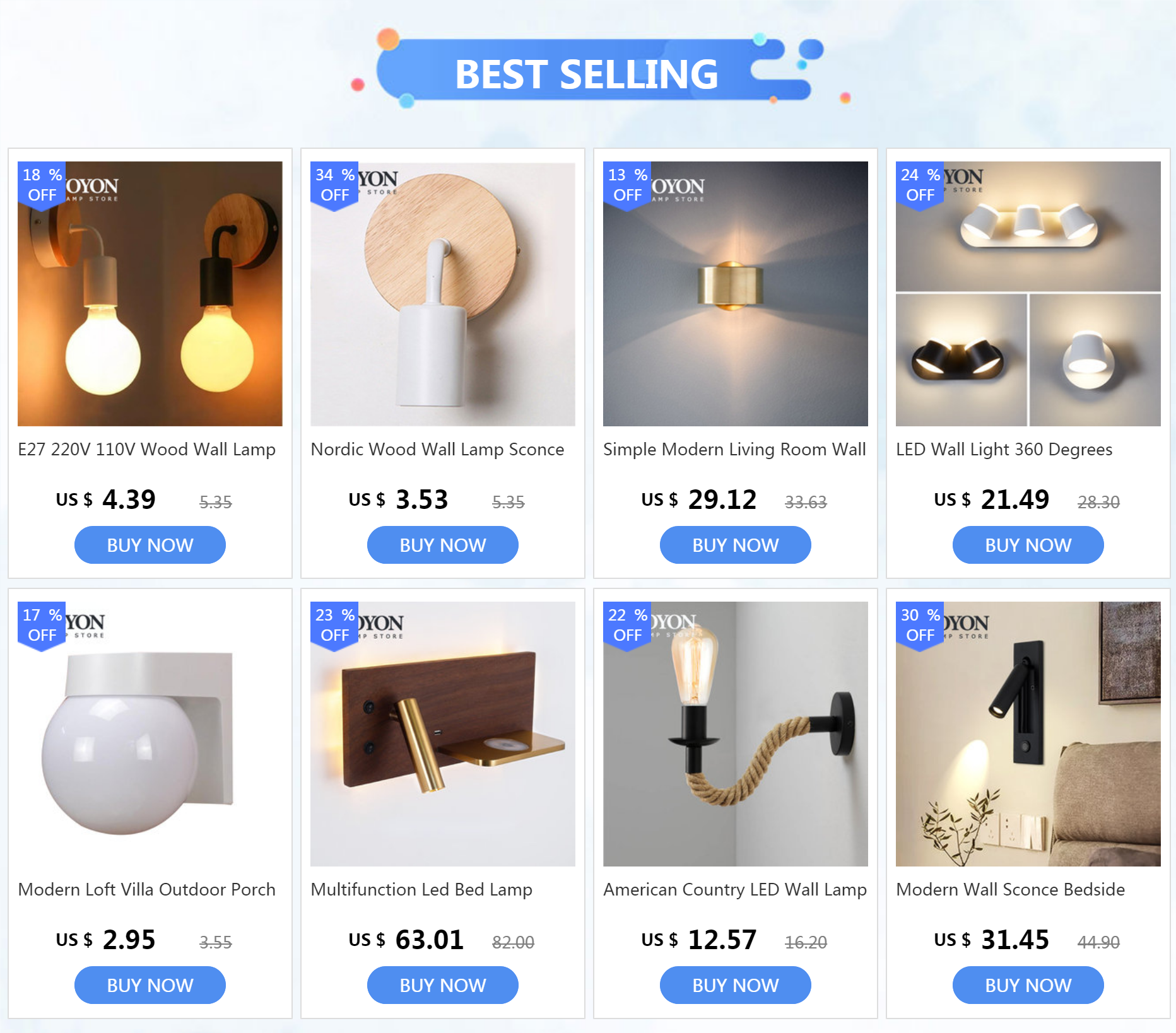Open the LED Wall Light 360 Degrees collage

click(x=1028, y=294)
